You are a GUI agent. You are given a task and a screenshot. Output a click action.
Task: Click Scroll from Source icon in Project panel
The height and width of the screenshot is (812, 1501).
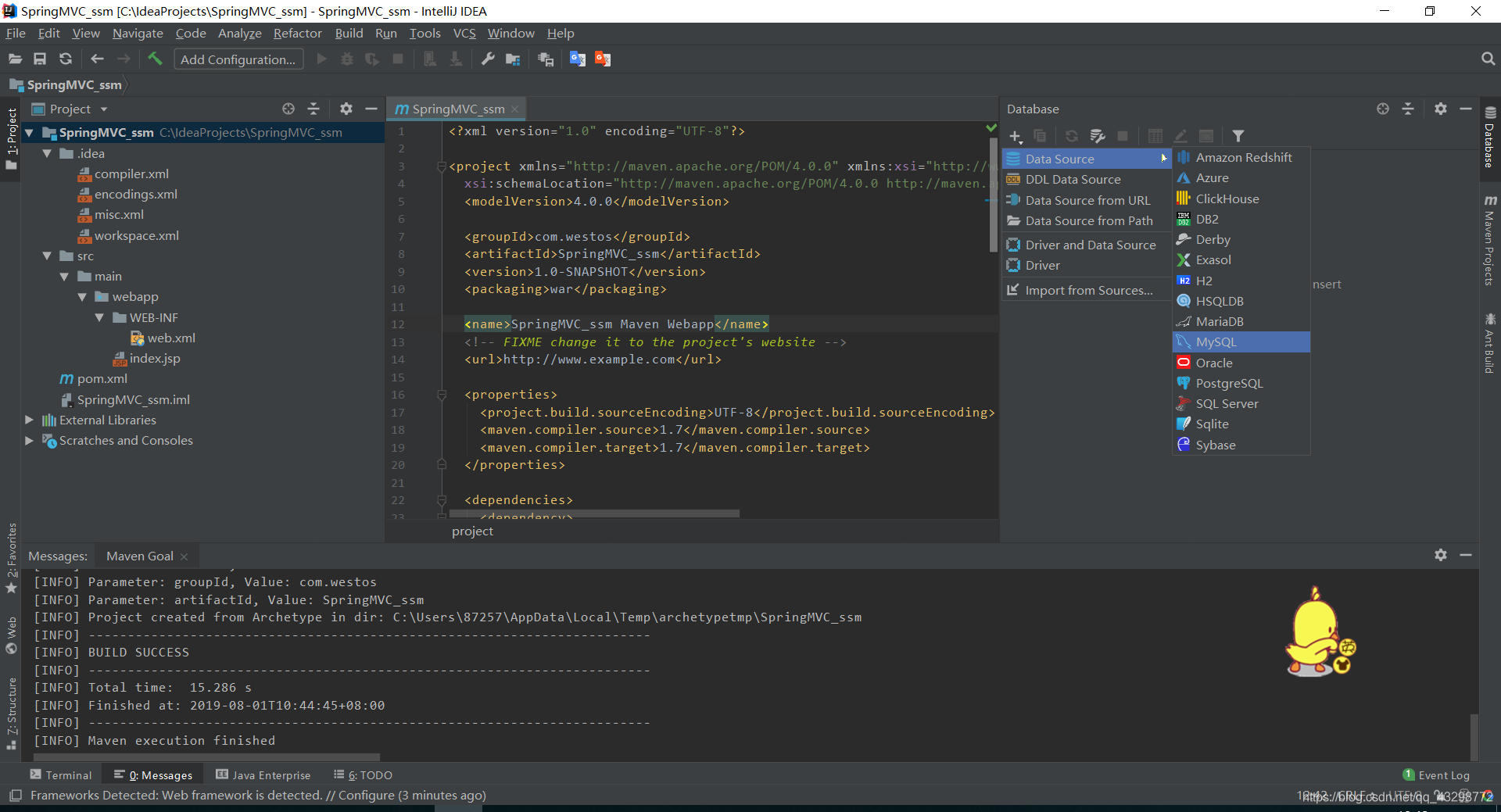tap(288, 109)
